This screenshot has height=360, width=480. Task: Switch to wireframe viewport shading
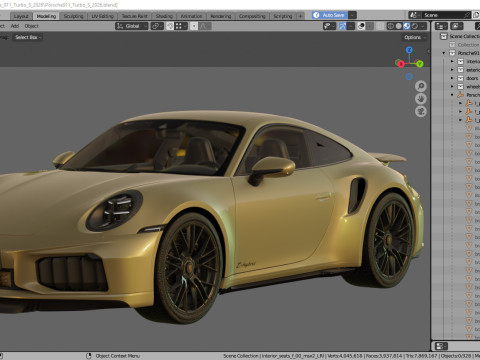pyautogui.click(x=390, y=26)
